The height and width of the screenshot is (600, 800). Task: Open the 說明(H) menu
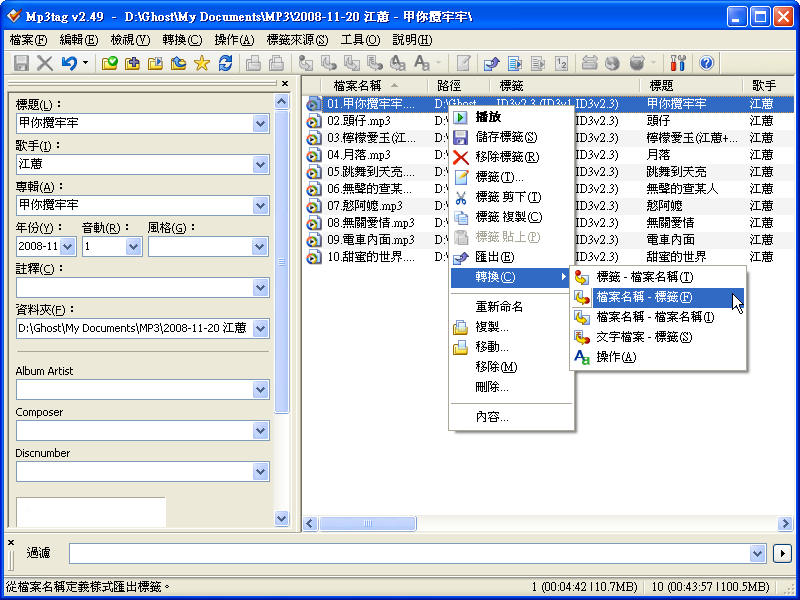[412, 40]
